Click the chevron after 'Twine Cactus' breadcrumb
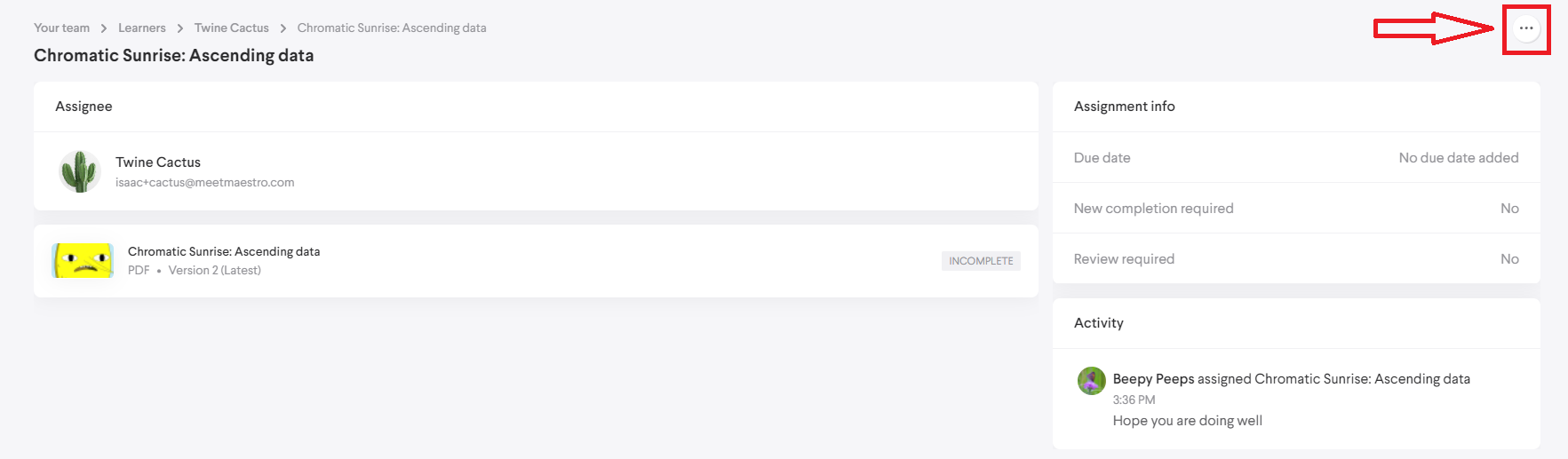This screenshot has width=1568, height=459. (x=283, y=28)
